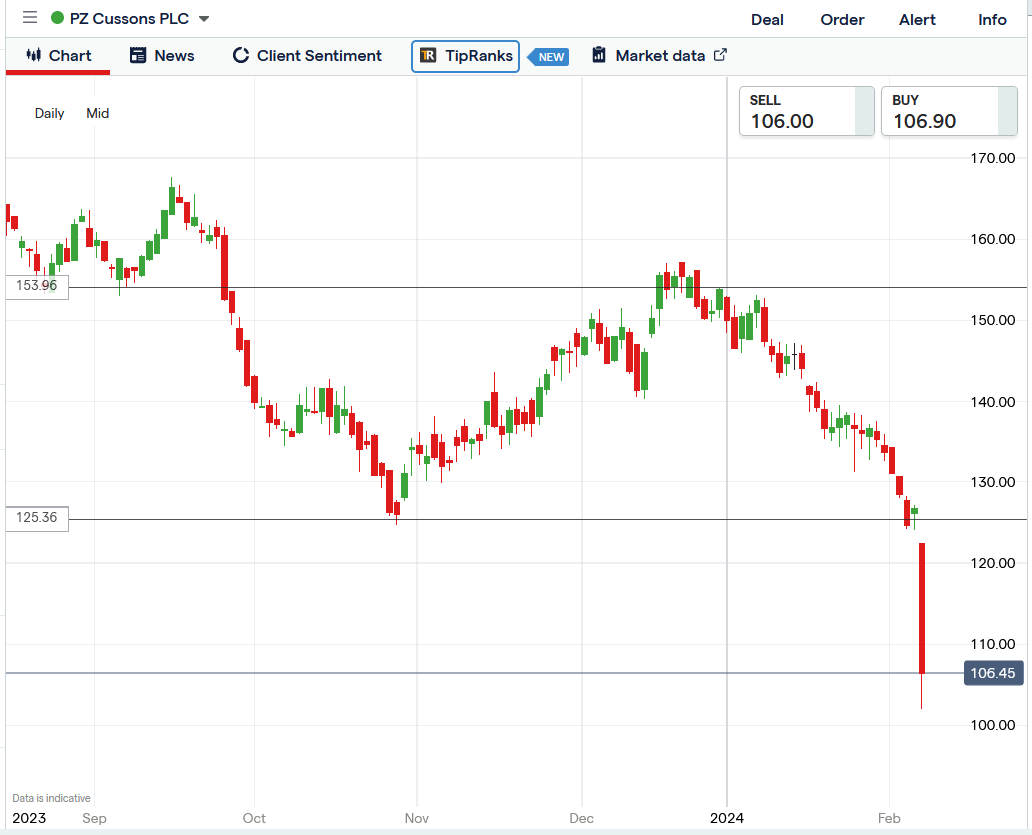Click the green market status dot
The image size is (1032, 835).
(57, 18)
